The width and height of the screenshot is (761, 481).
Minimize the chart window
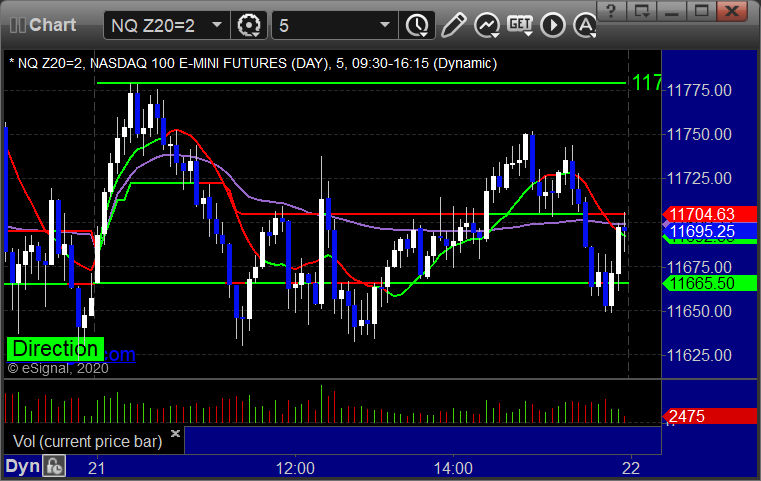tap(671, 11)
